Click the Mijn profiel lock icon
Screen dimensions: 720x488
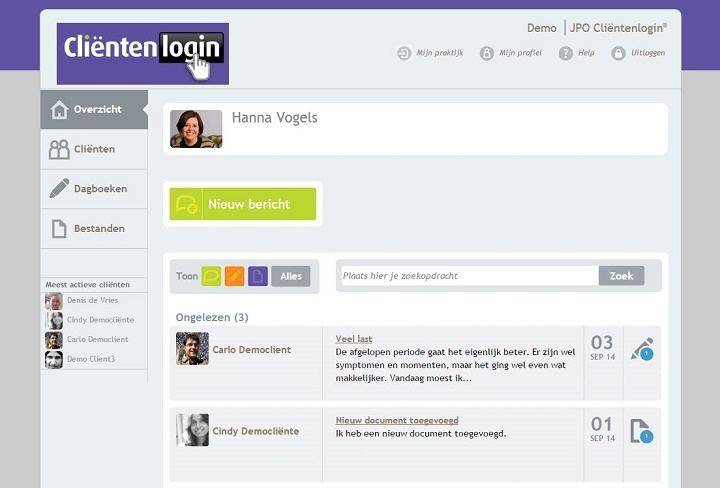point(487,53)
